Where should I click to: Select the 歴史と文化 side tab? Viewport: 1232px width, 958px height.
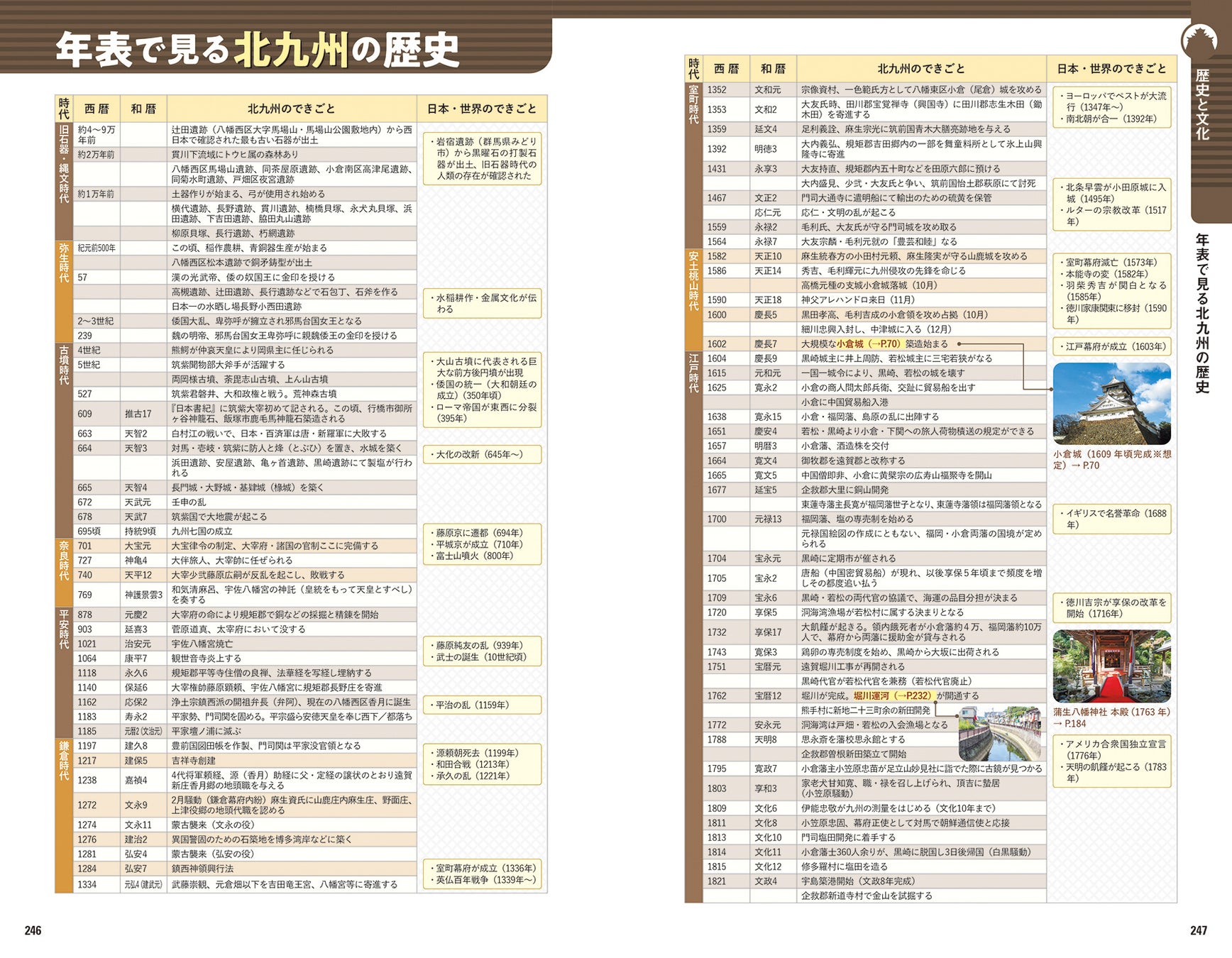point(1201,104)
